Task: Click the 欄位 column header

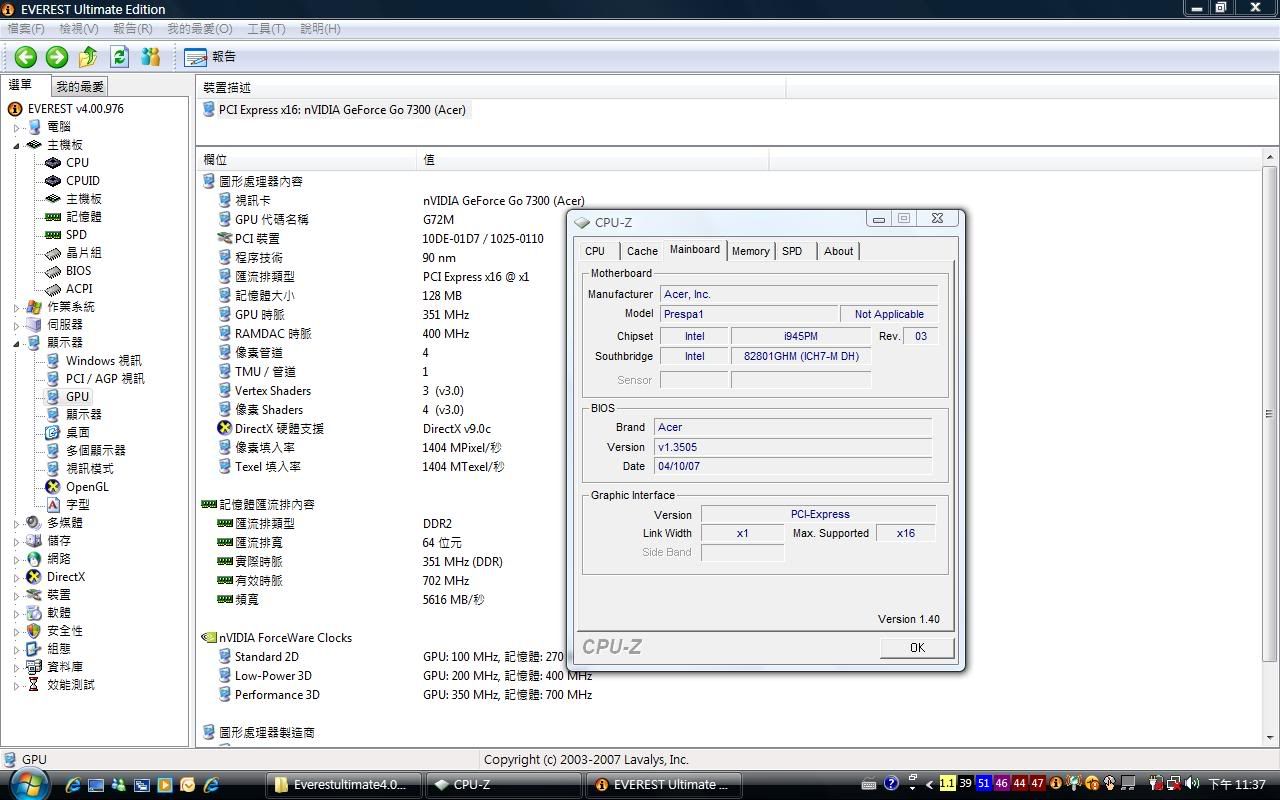Action: point(306,159)
